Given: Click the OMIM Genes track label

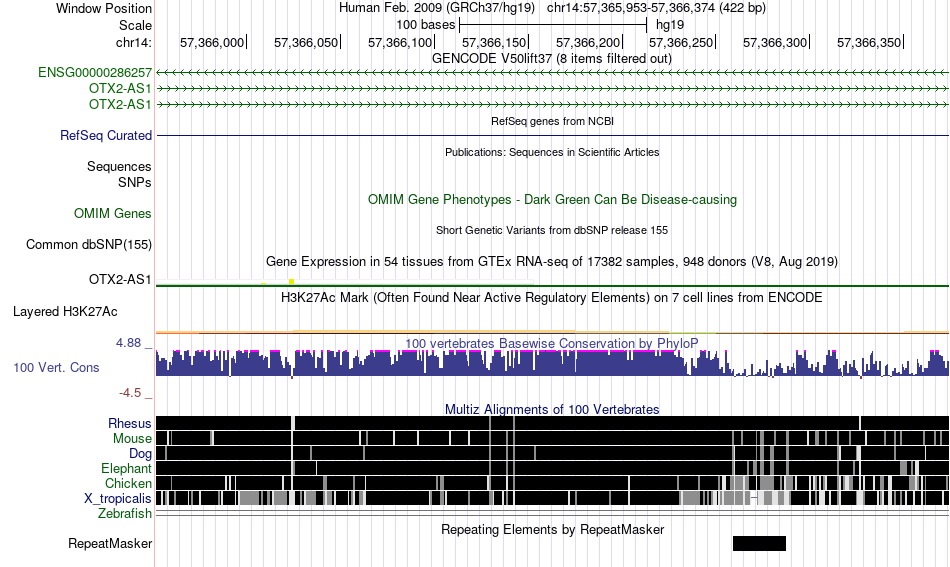Looking at the screenshot, I should tap(113, 213).
